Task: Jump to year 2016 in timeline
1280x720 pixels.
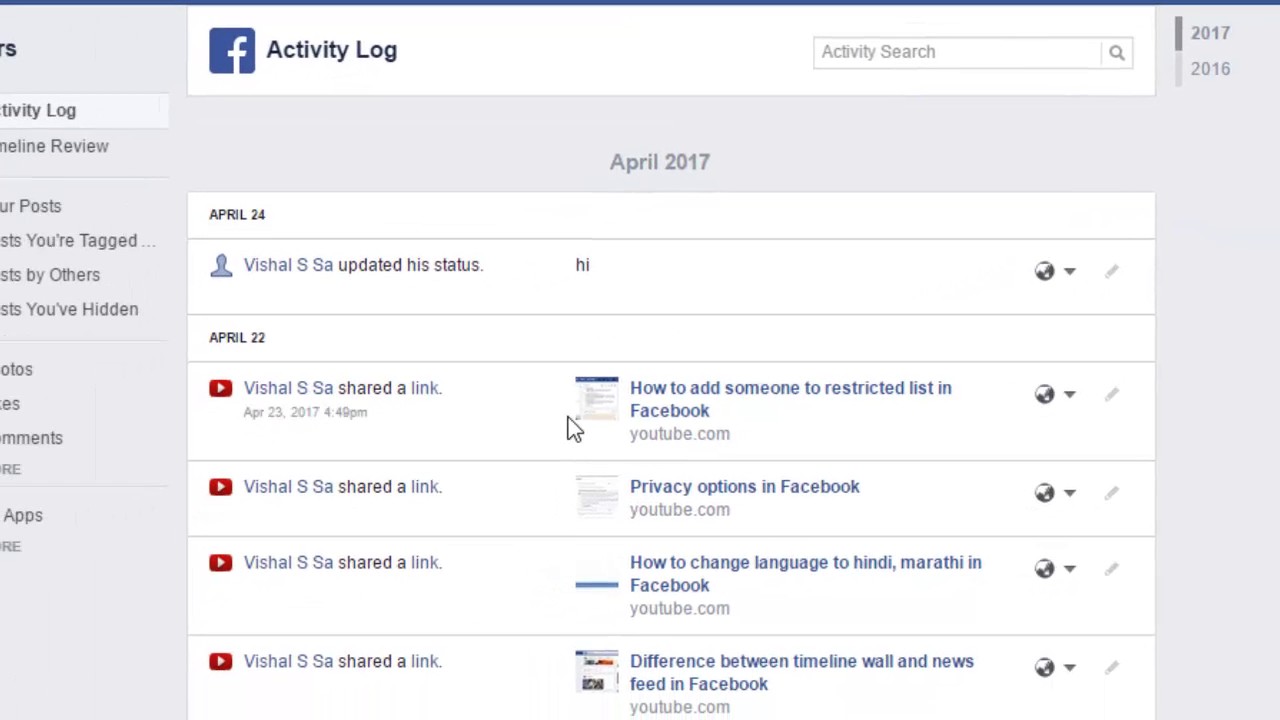Action: point(1210,69)
